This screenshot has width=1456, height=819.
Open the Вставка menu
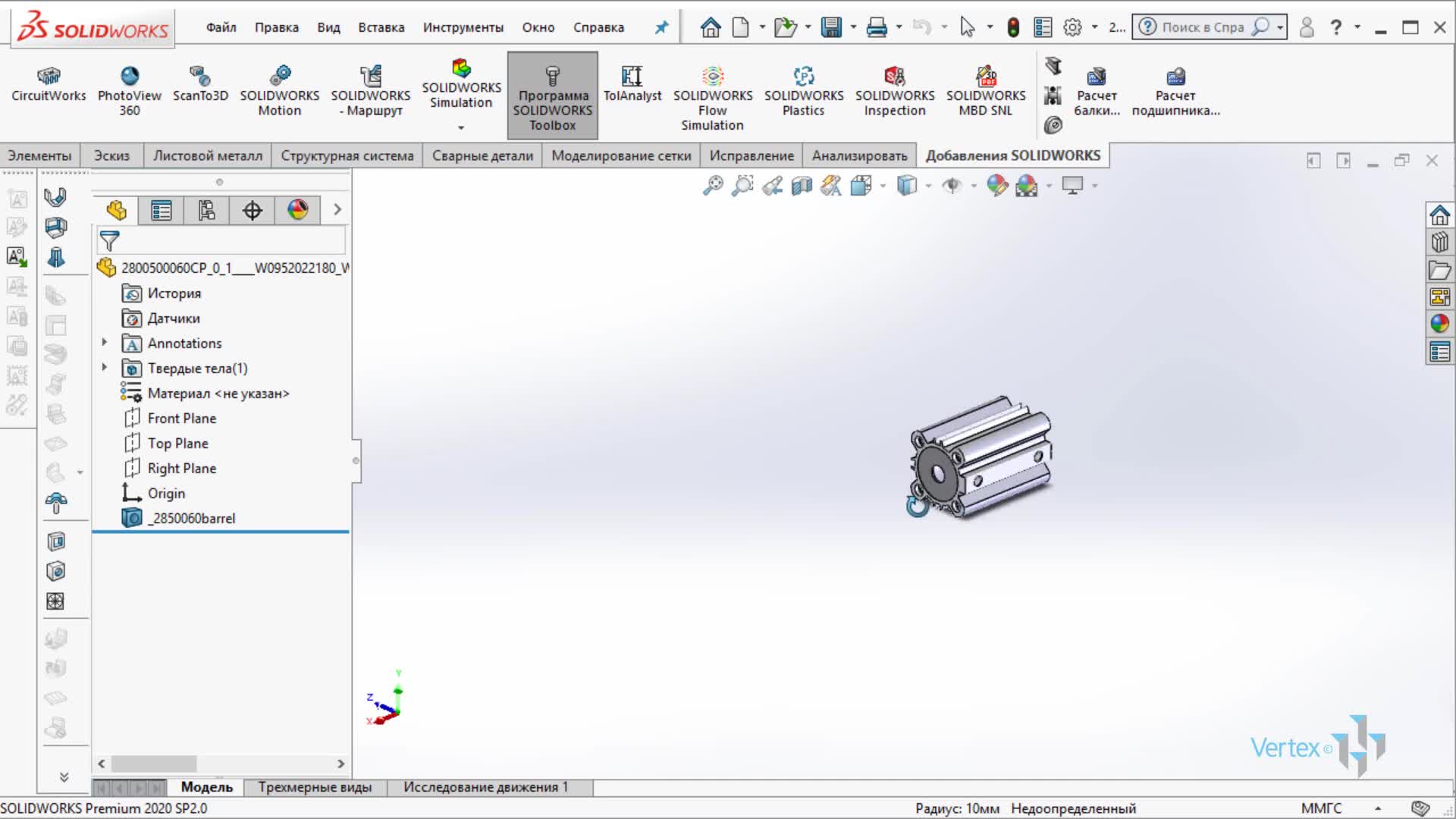click(381, 27)
